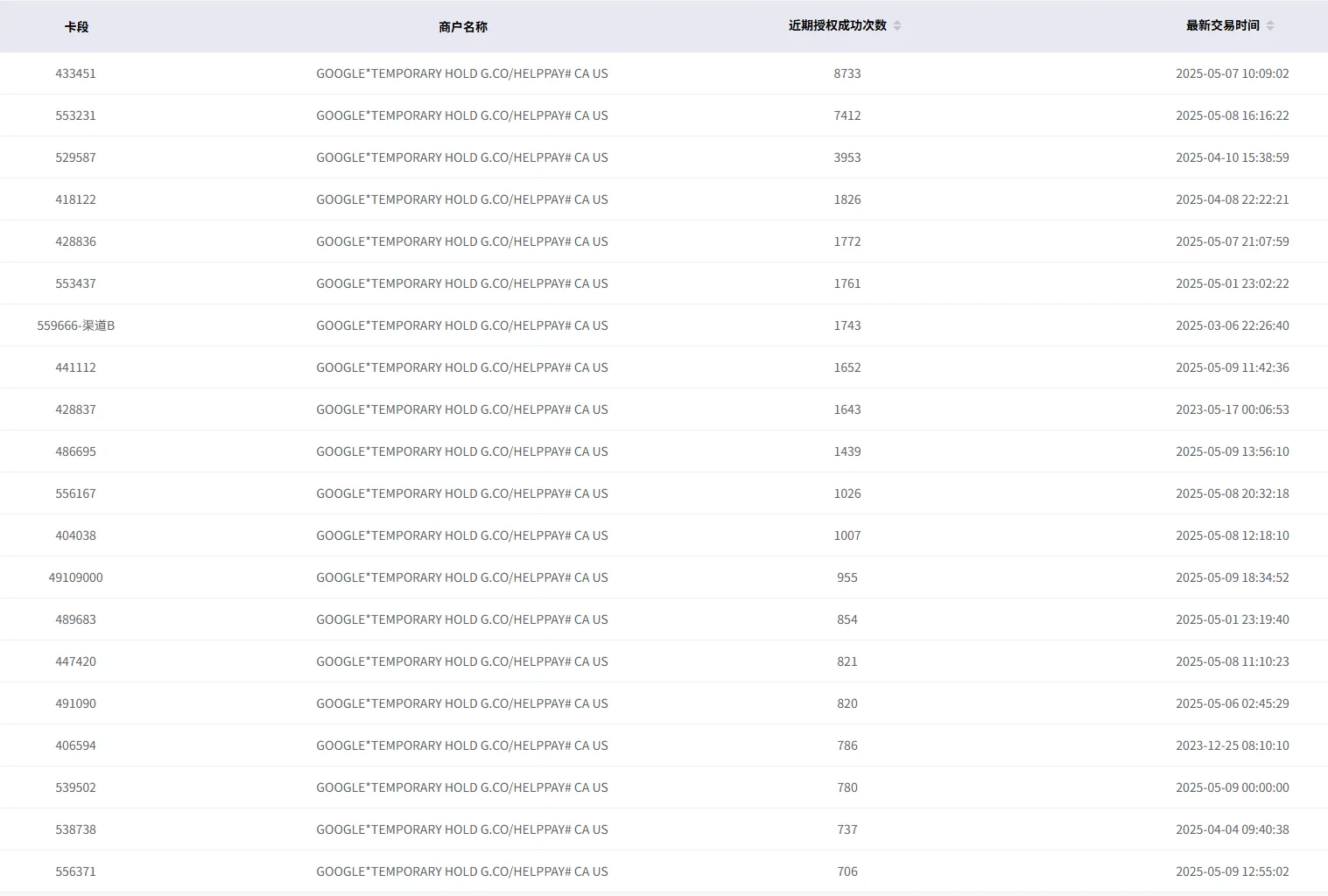Click the merchant name in the 553231 row
The height and width of the screenshot is (896, 1328).
pyautogui.click(x=462, y=115)
